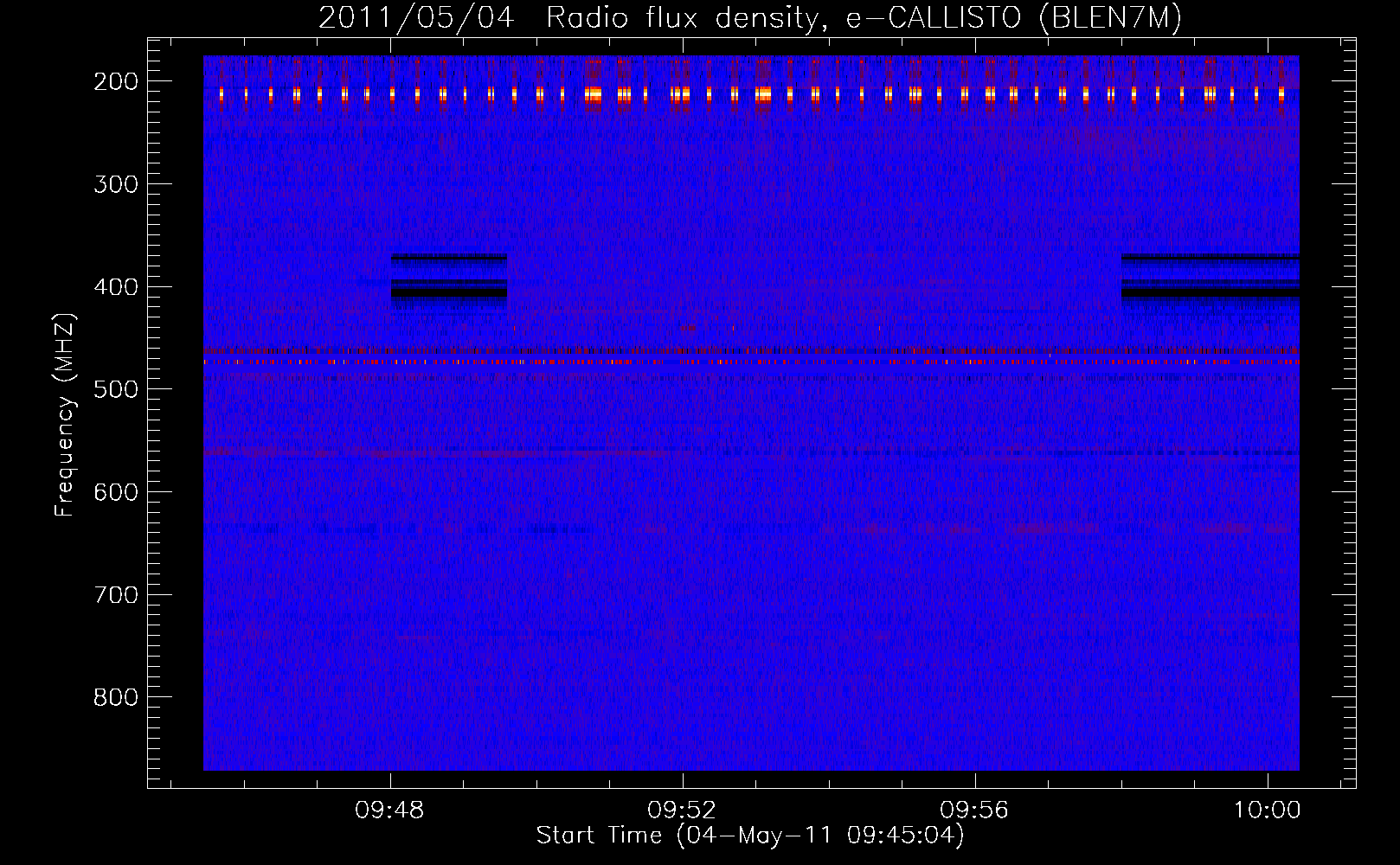The height and width of the screenshot is (865, 1400).
Task: Click the plot title '2011/05/04 Radio flux density'
Action: [568, 18]
